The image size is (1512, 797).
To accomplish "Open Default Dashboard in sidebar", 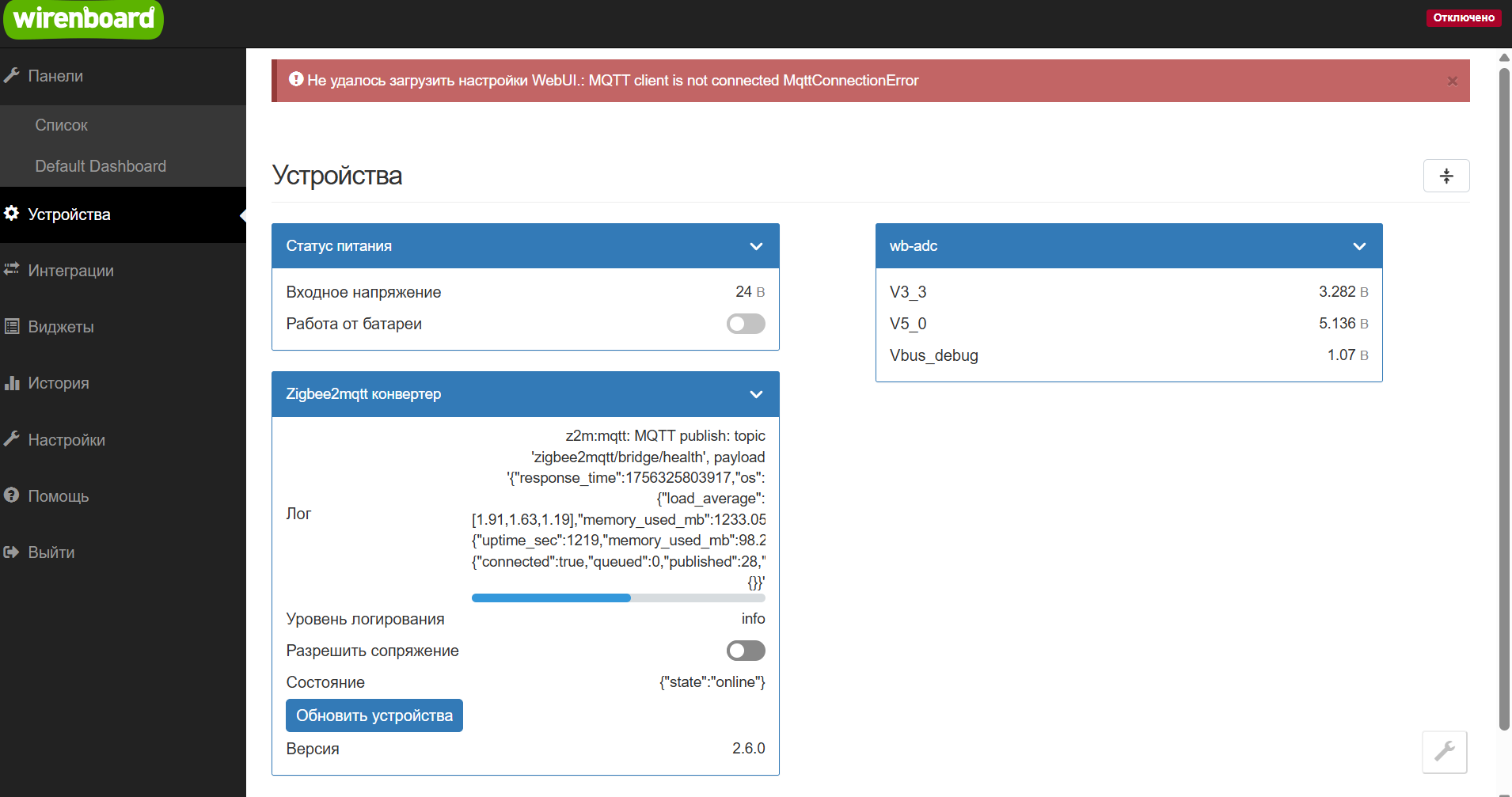I will pos(101,166).
